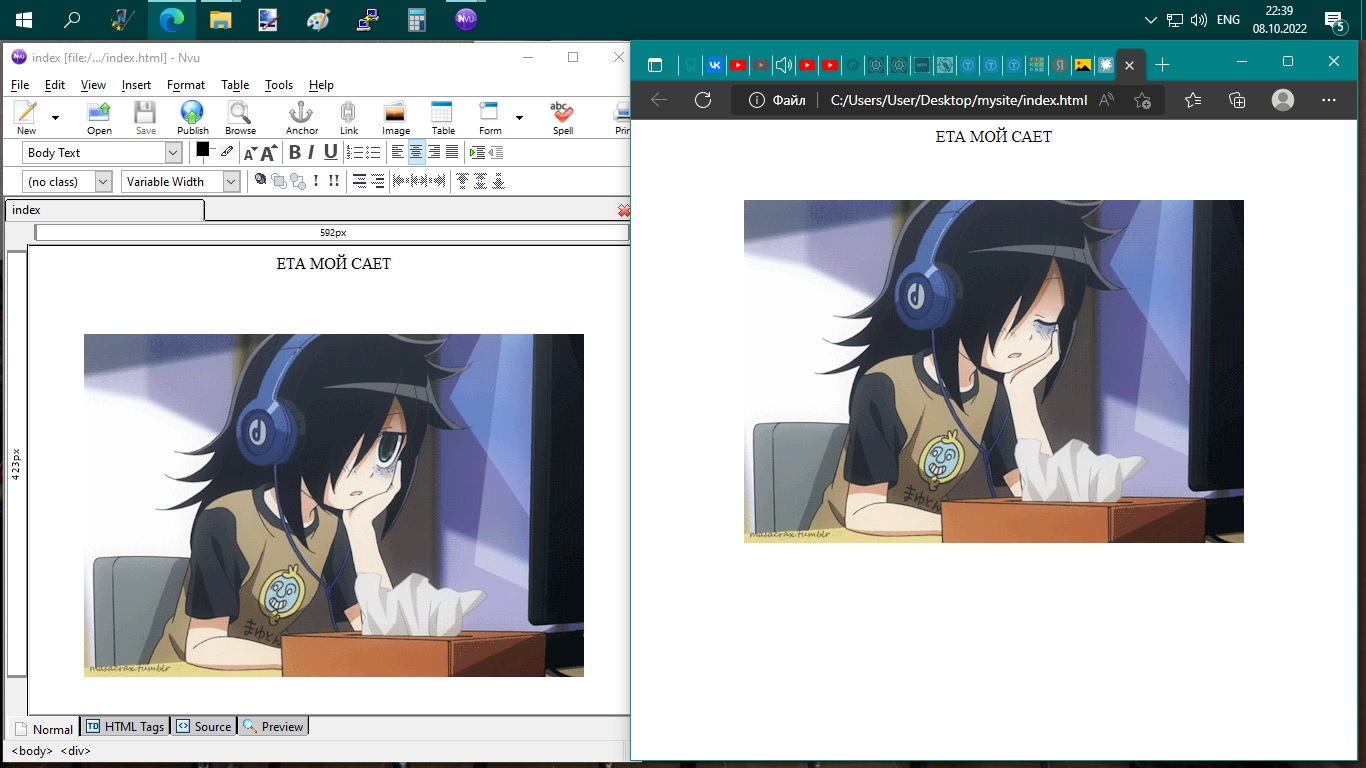Click the Edge address bar URL
Screen dimensions: 1366x768
[x=958, y=100]
